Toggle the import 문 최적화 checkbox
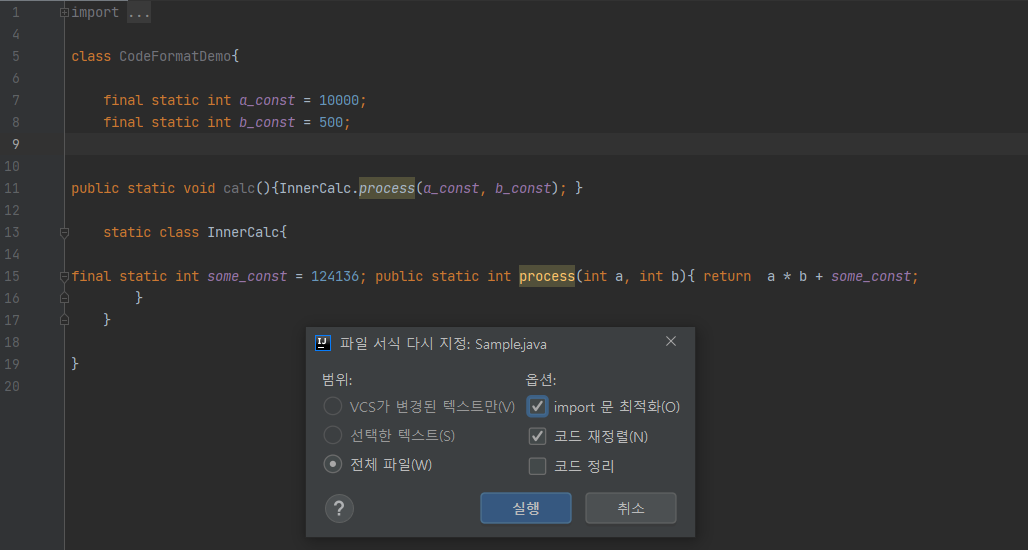Image resolution: width=1028 pixels, height=550 pixels. click(537, 406)
